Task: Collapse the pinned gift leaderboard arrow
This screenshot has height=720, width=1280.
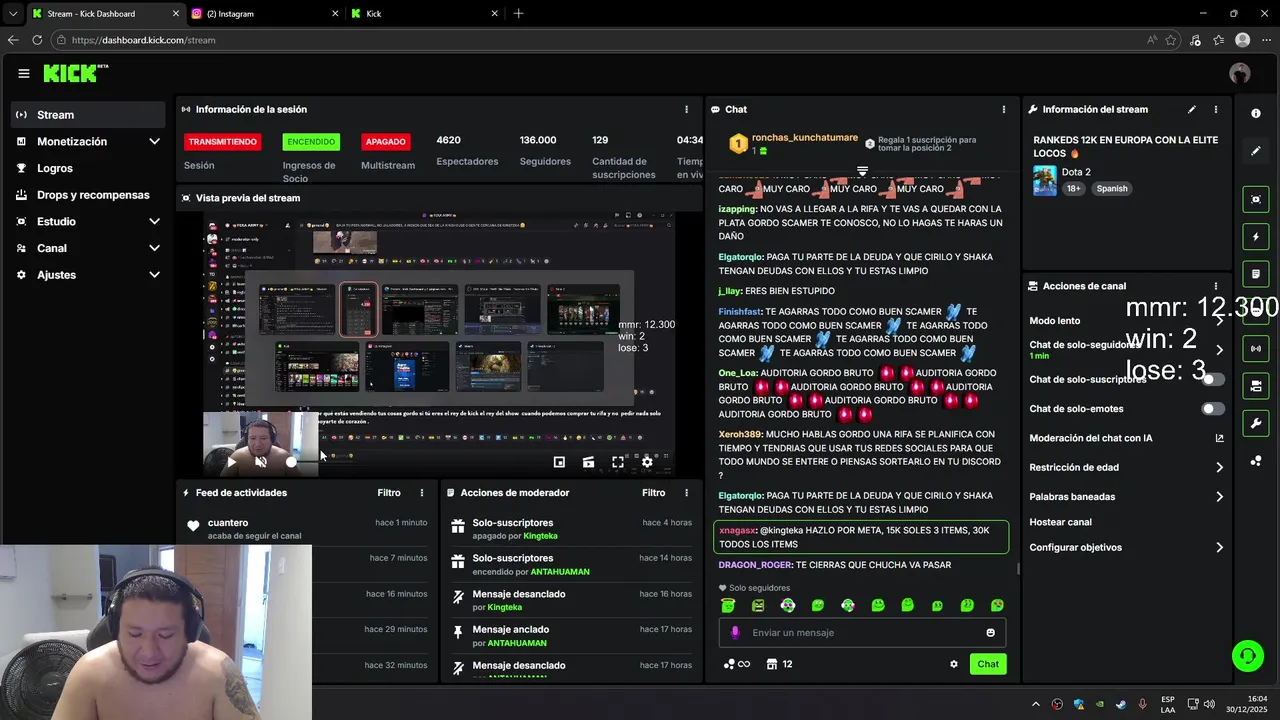Action: click(862, 172)
